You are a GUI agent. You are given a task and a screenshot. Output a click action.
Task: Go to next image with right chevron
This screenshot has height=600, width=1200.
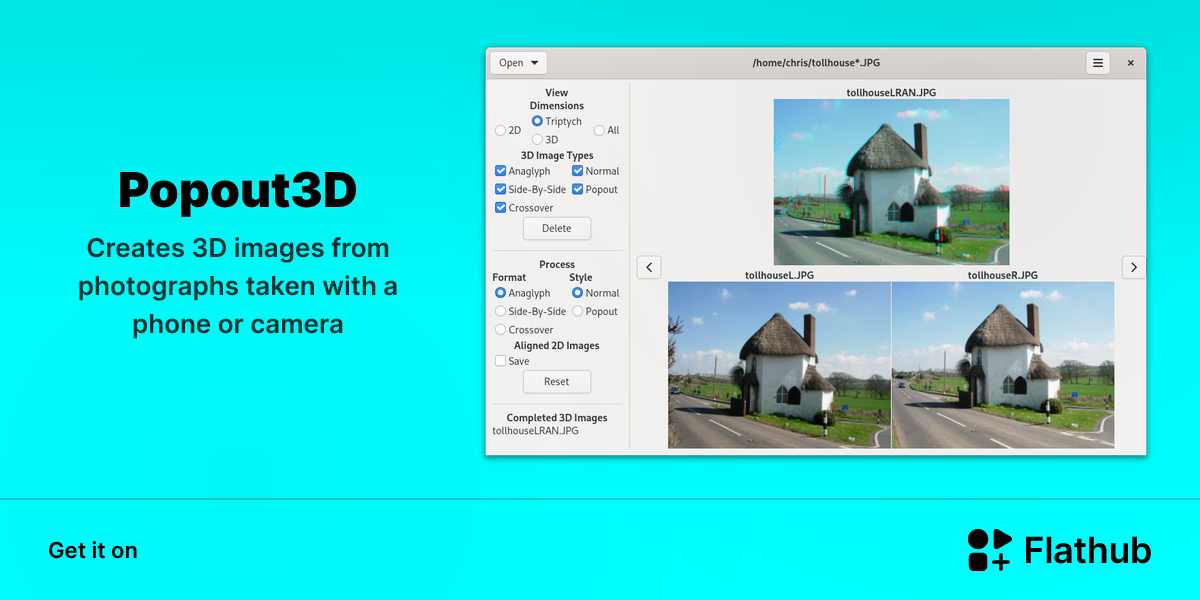pos(1133,267)
